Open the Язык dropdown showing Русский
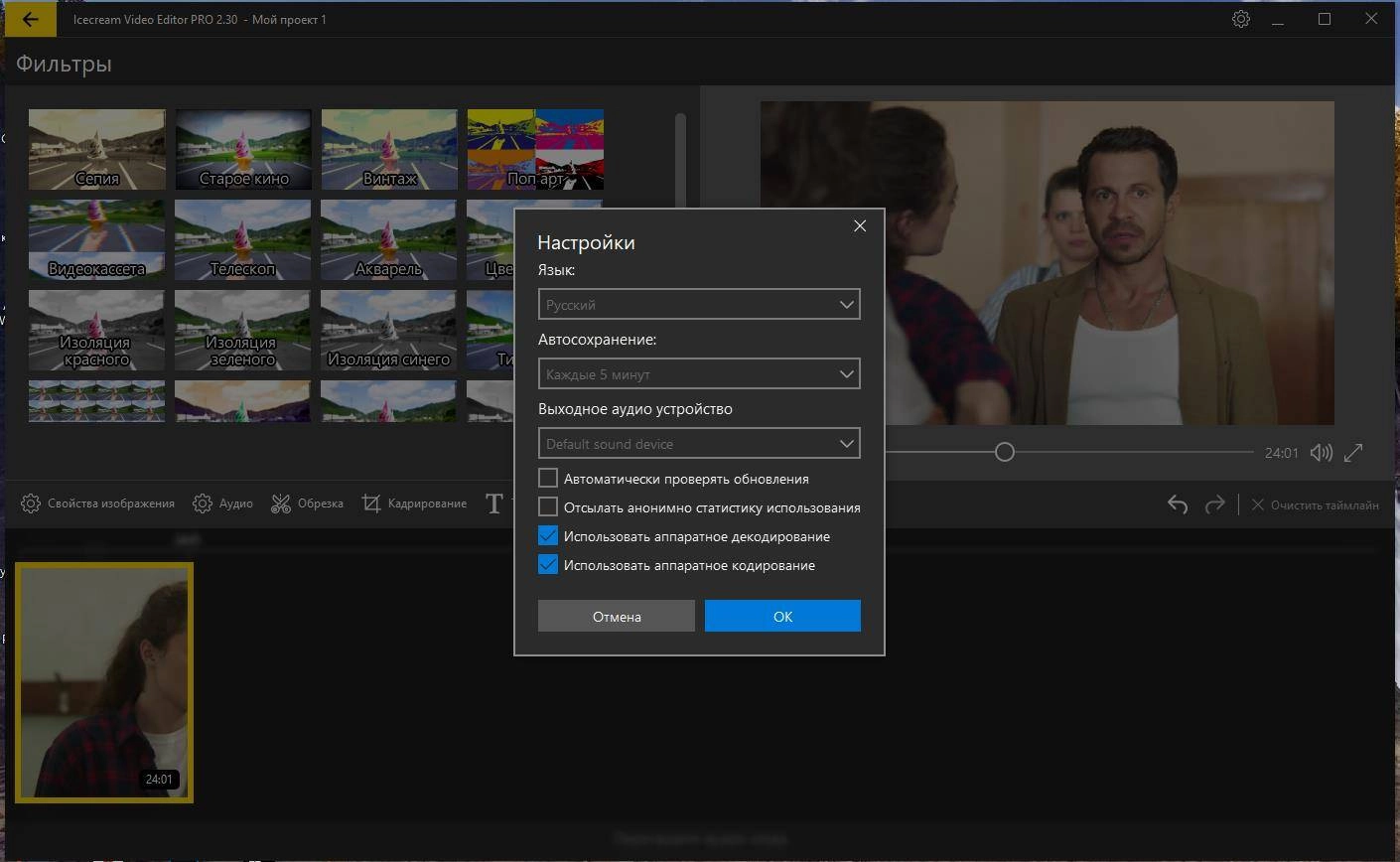The width and height of the screenshot is (1400, 862). coord(699,304)
